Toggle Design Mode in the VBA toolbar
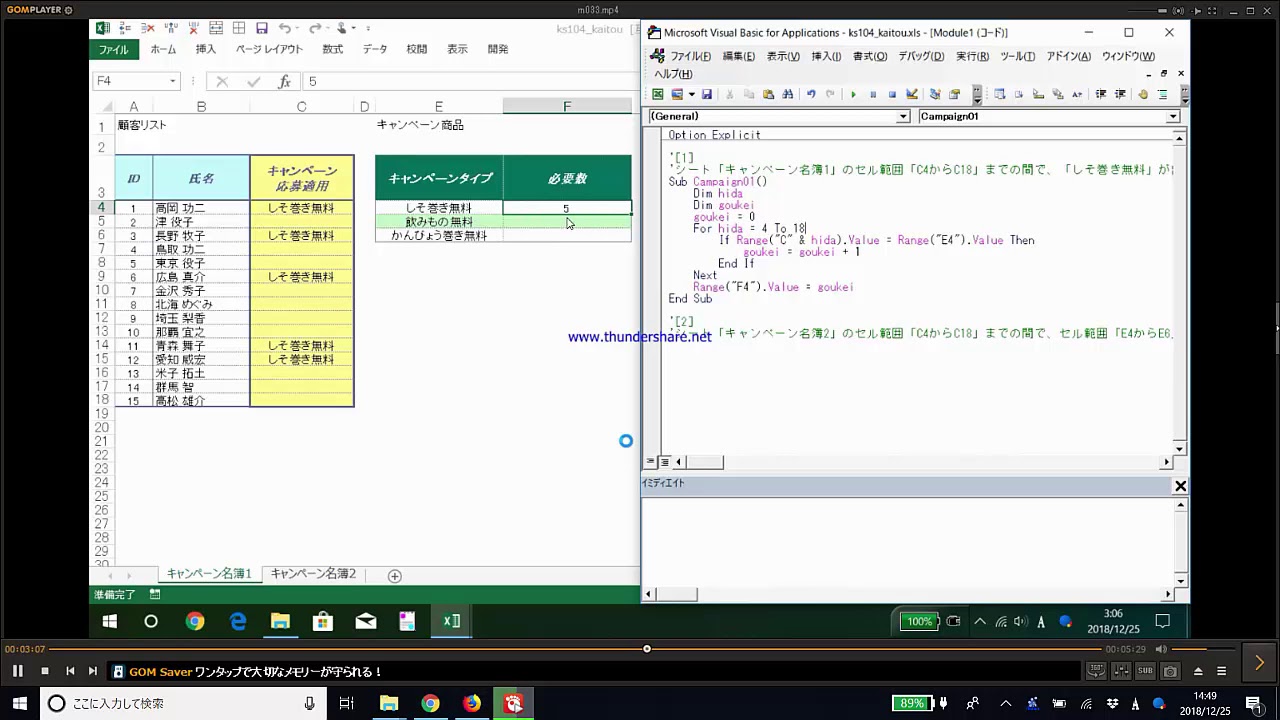 click(911, 94)
